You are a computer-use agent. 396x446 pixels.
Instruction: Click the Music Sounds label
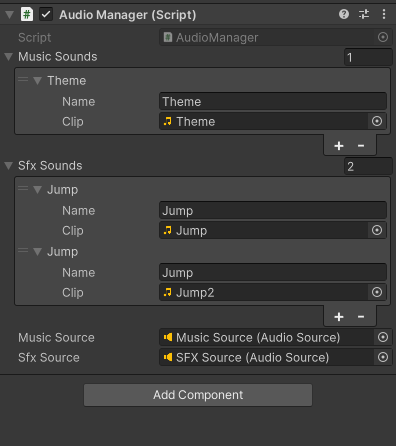(58, 57)
